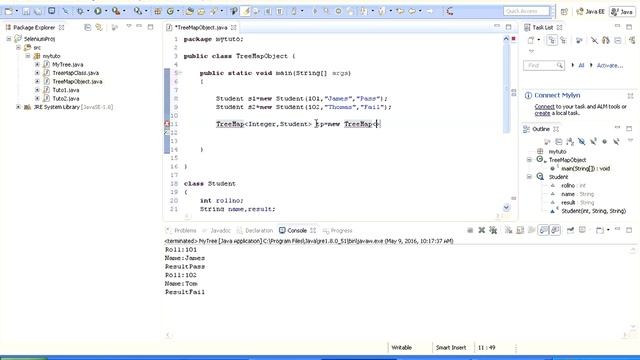640x360 pixels.
Task: Toggle Scheduled view in Task List
Action: [x=564, y=40]
